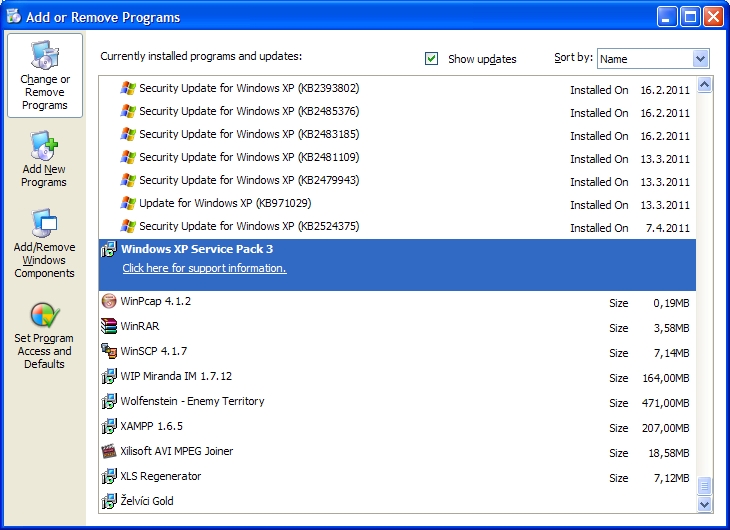Select WIP Miranda IM 1.7.12 entry
Image resolution: width=730 pixels, height=530 pixels.
point(397,376)
